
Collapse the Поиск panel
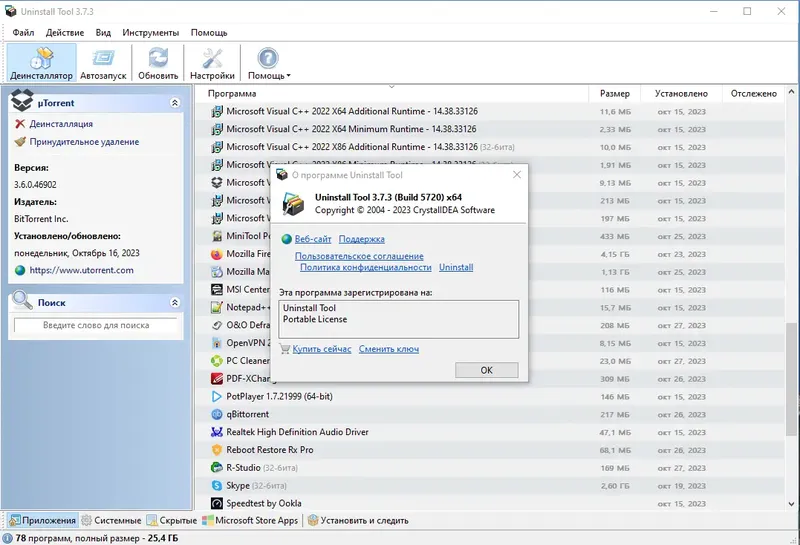(175, 303)
